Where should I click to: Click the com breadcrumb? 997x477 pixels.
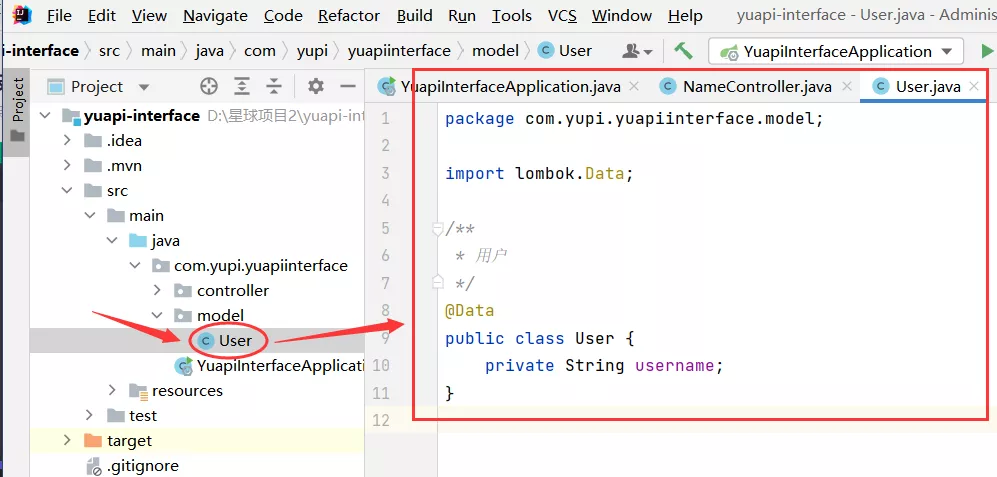pyautogui.click(x=260, y=51)
